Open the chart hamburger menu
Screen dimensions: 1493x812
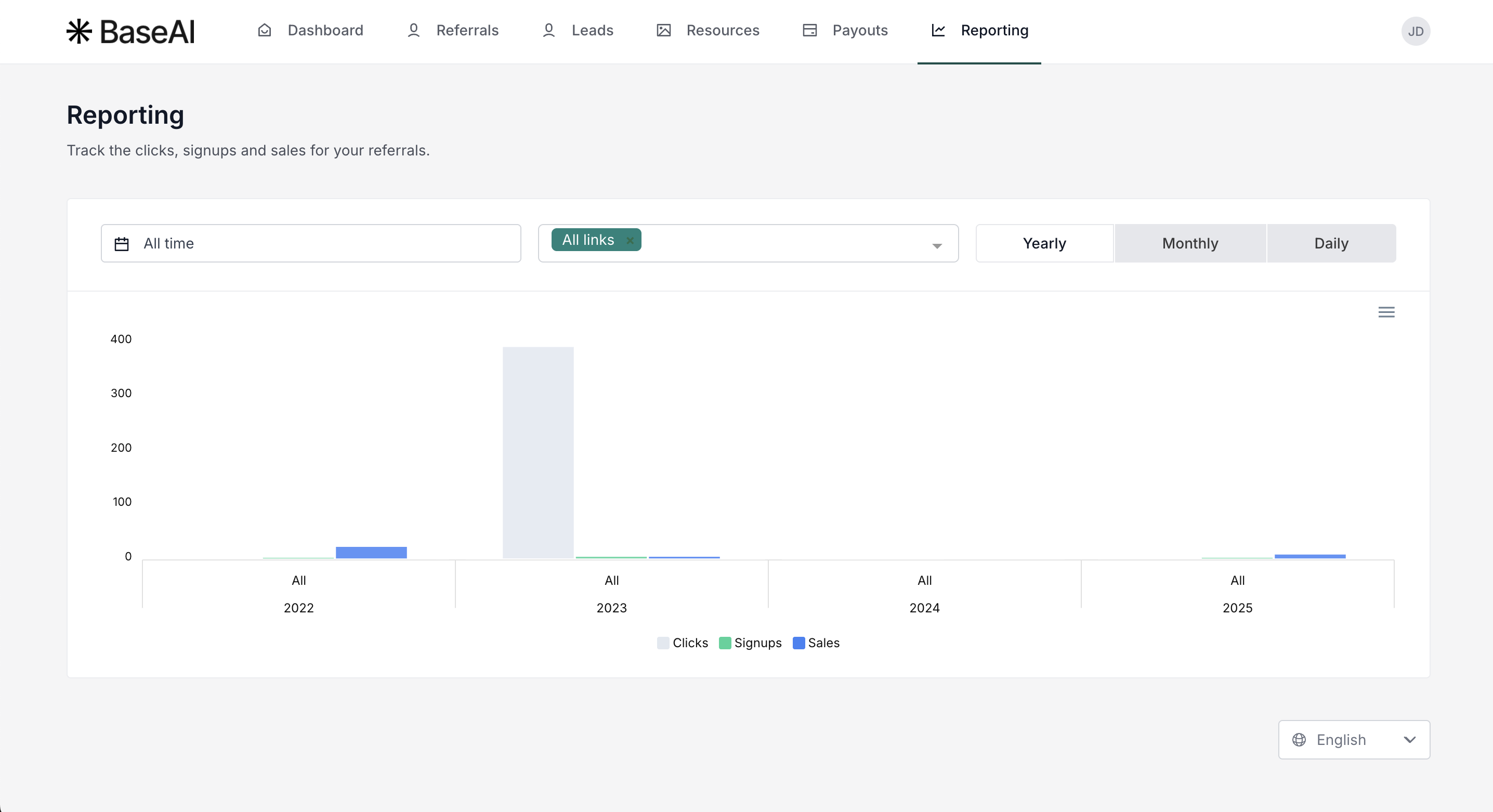[x=1386, y=312]
